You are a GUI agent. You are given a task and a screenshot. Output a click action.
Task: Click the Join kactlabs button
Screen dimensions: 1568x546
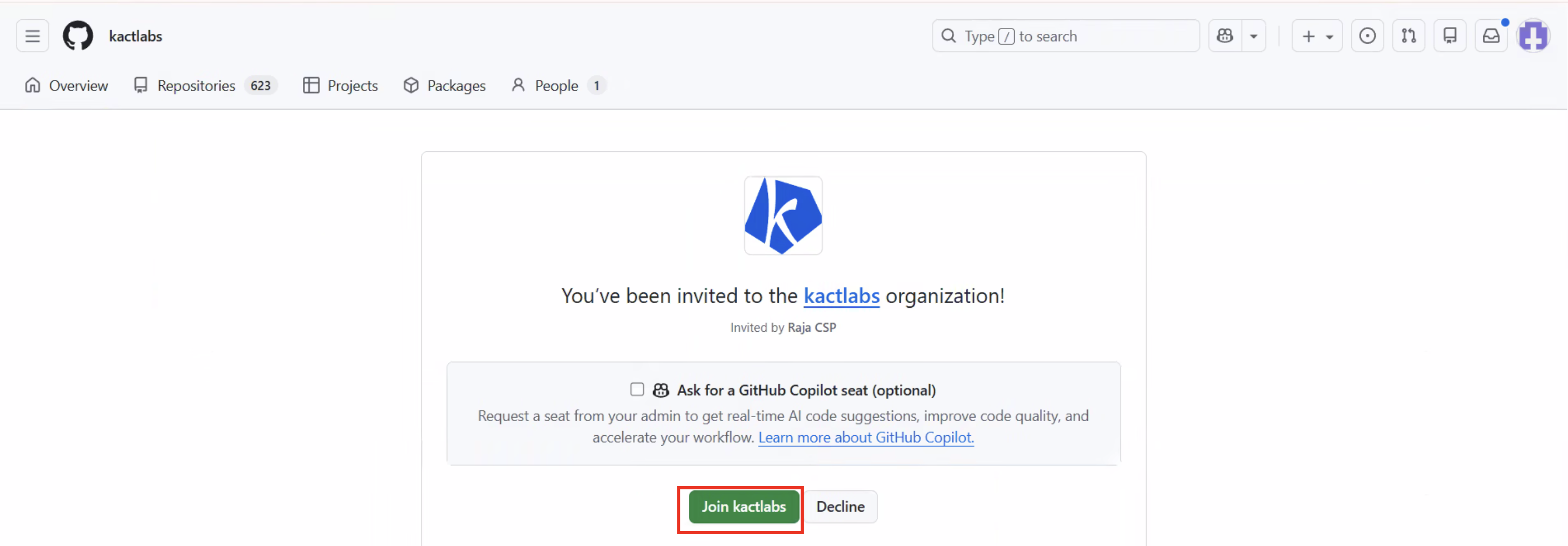click(743, 506)
